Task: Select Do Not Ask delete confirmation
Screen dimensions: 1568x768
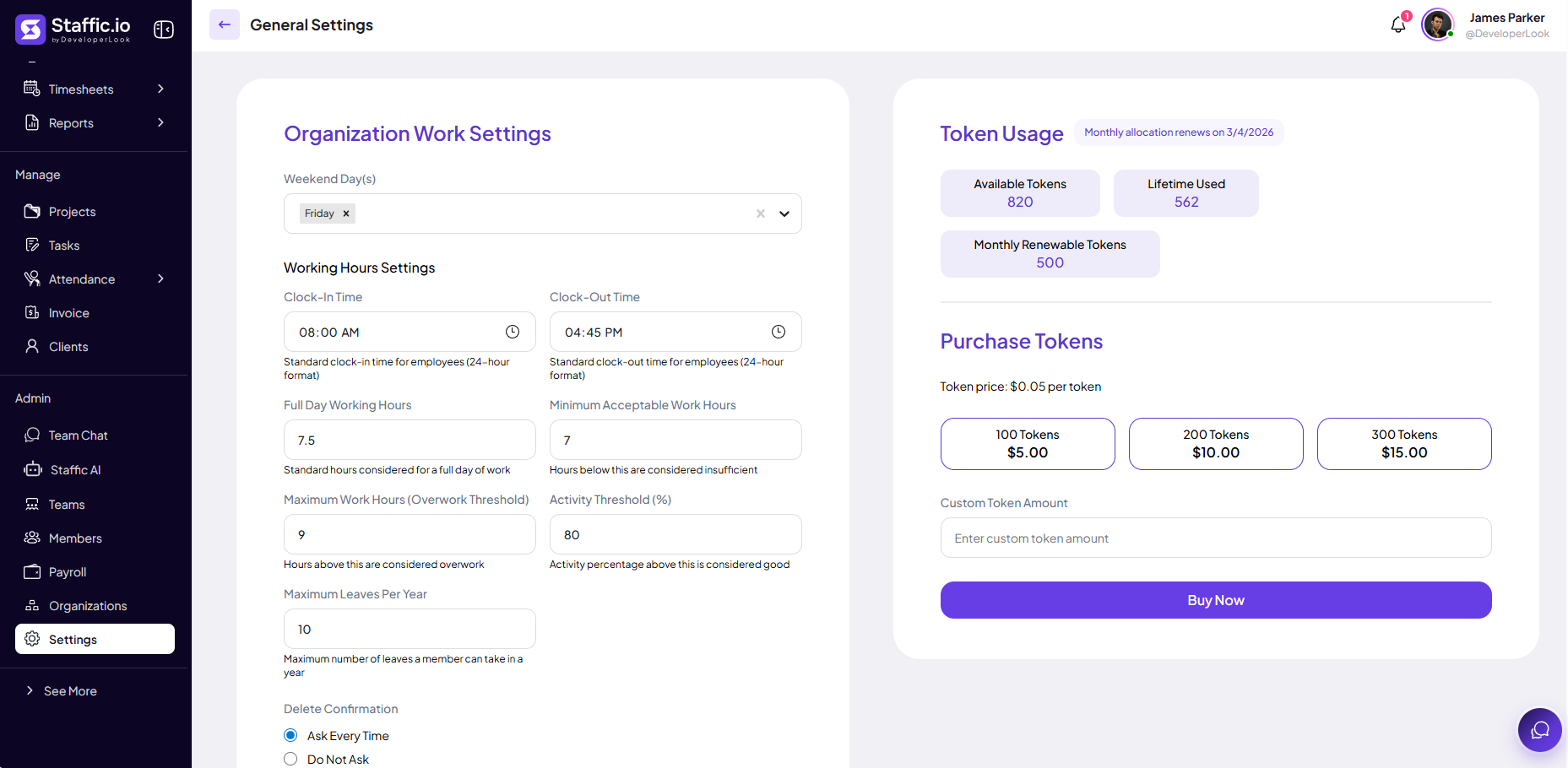Action: pyautogui.click(x=290, y=759)
